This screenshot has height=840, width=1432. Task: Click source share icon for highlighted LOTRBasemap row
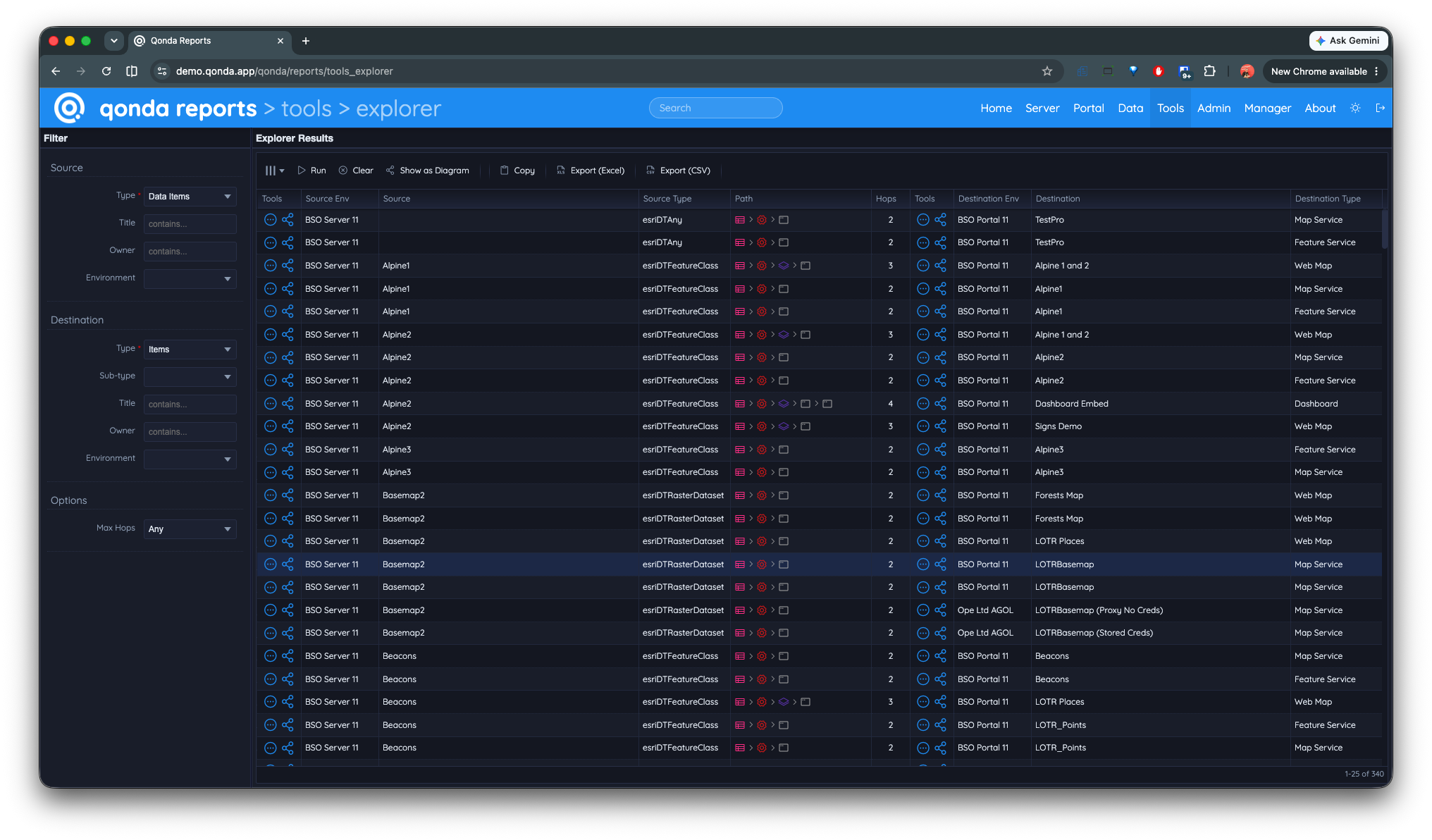288,564
